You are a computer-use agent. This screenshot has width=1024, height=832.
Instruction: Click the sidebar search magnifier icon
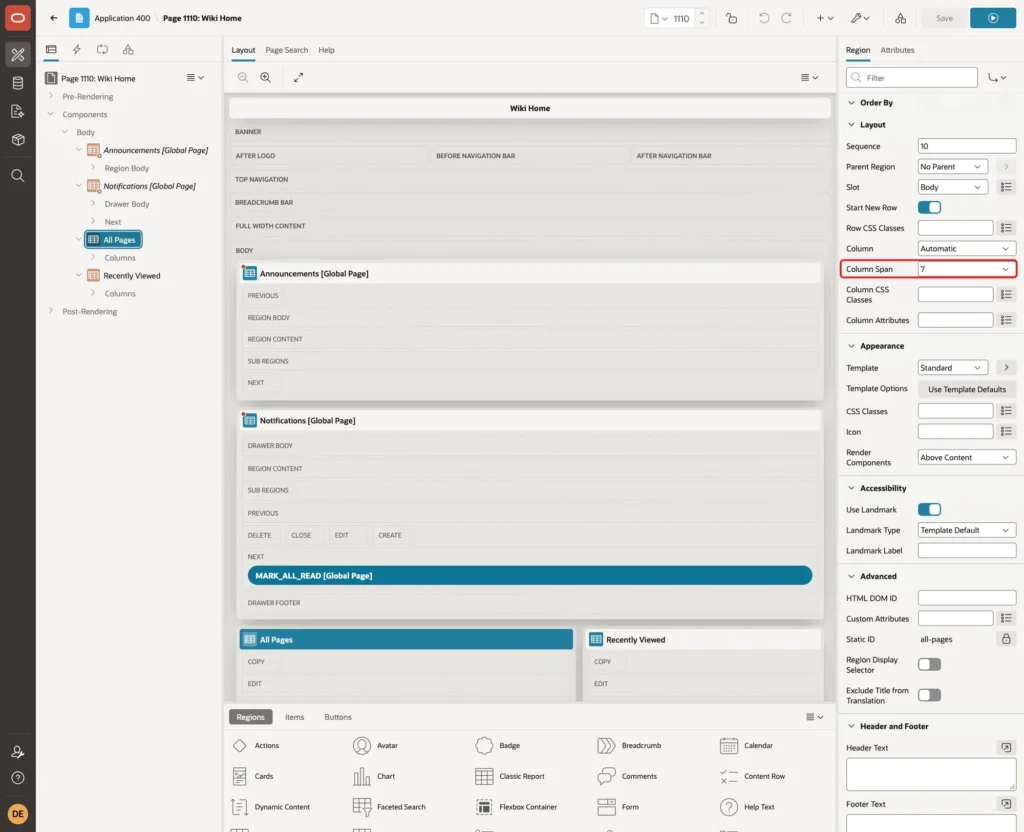click(18, 176)
